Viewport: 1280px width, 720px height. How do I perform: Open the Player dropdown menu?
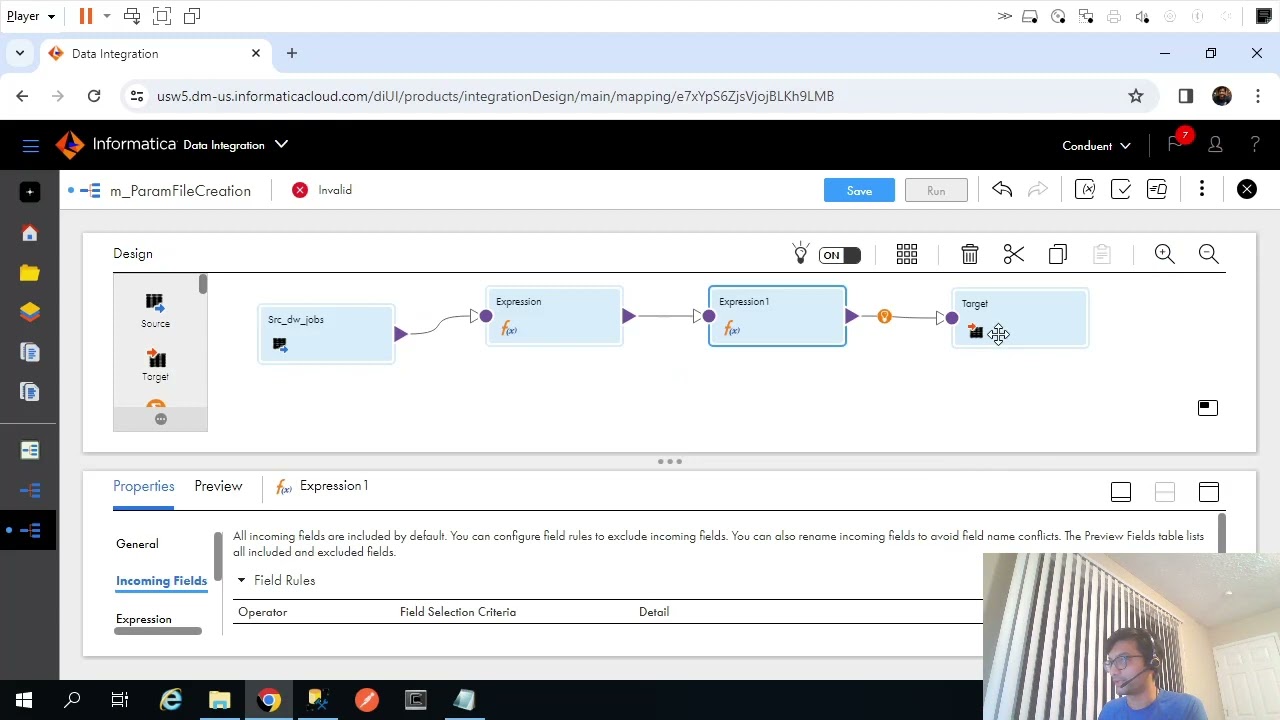point(31,16)
